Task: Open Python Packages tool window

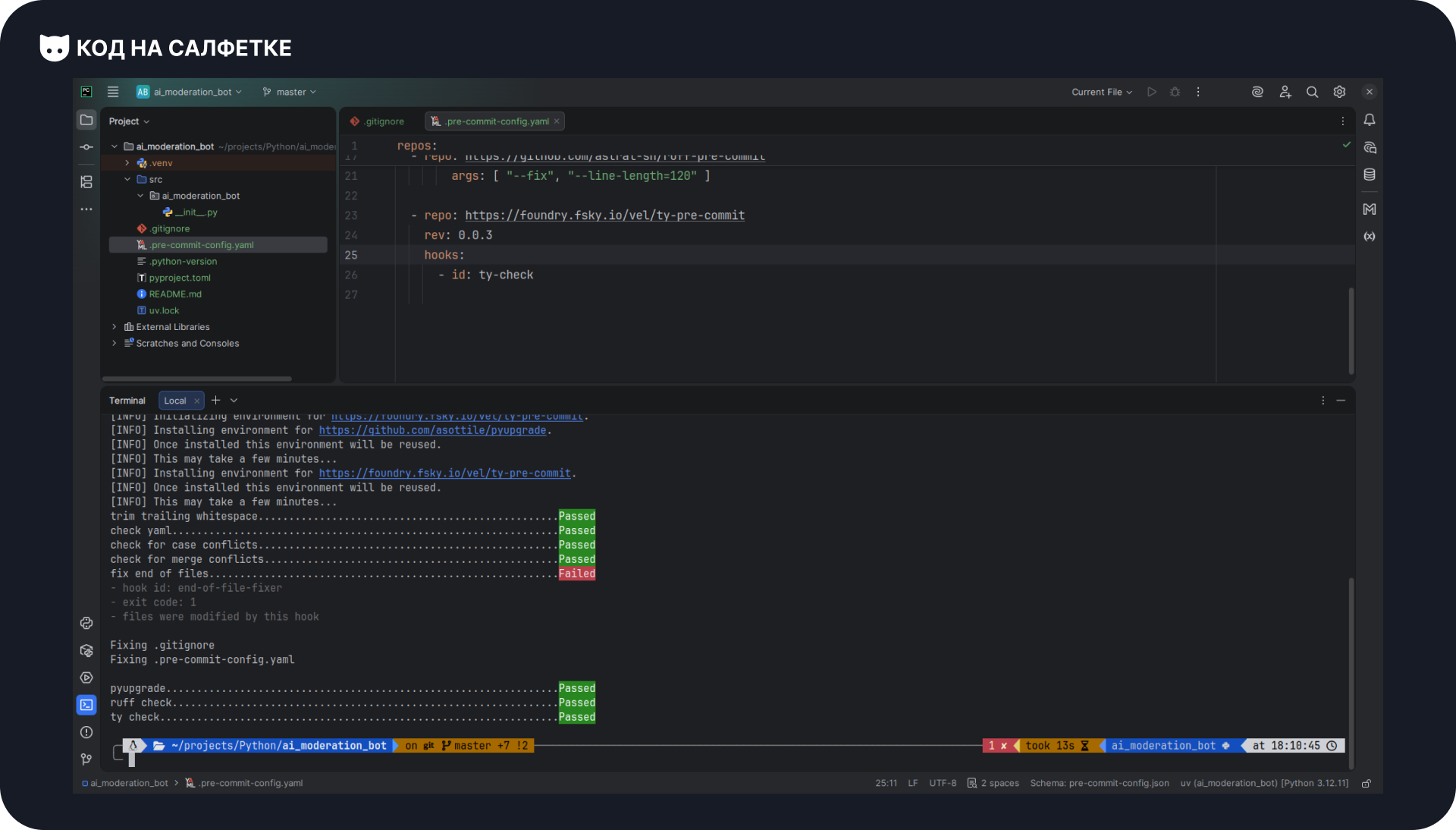Action: pos(86,651)
